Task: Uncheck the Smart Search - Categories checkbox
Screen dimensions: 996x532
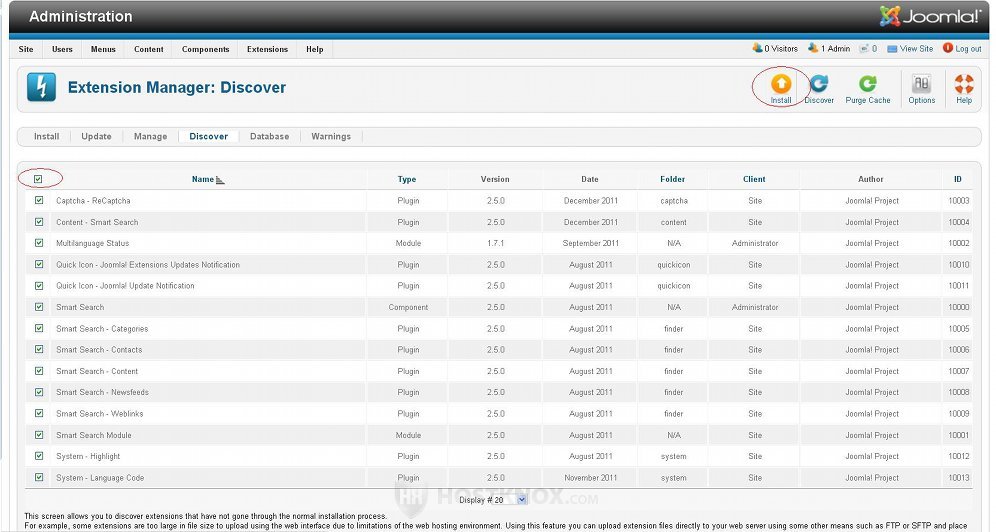Action: [39, 328]
